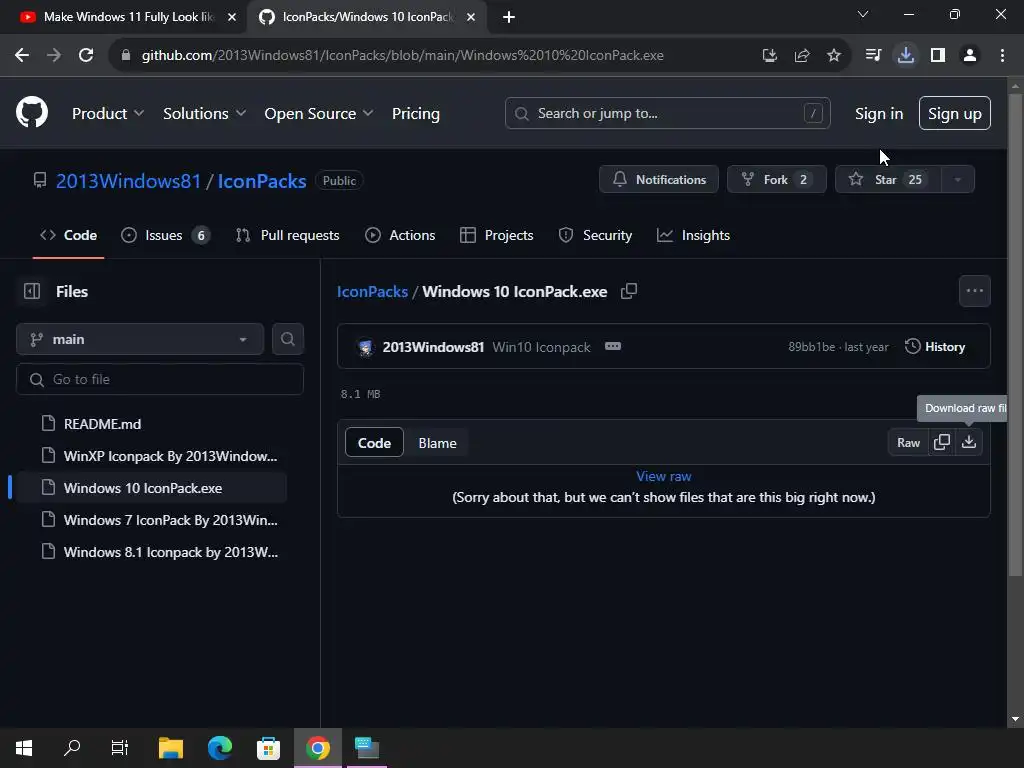Open the Star lists dropdown arrow

click(957, 180)
